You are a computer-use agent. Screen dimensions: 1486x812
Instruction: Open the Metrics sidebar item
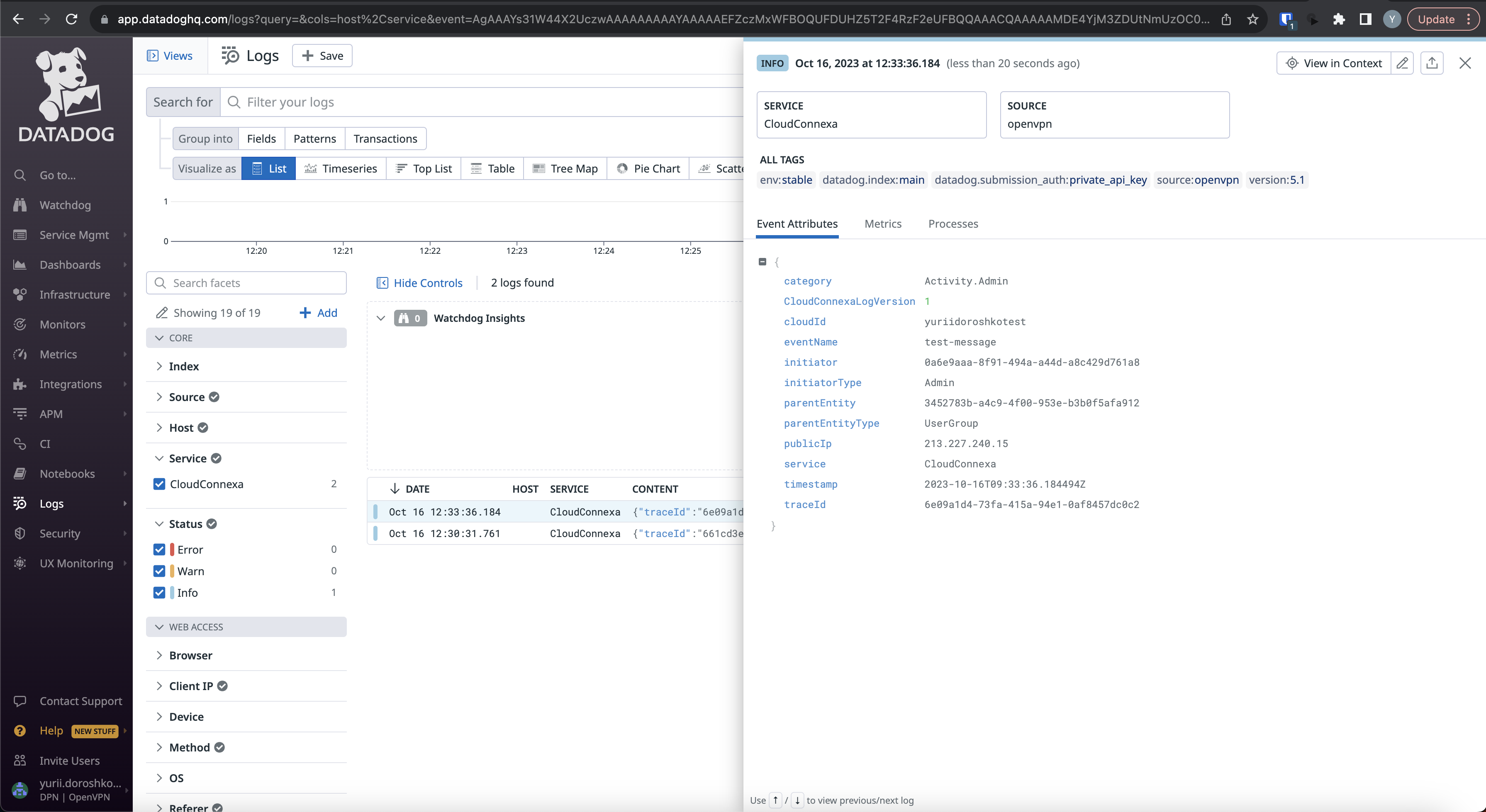pos(59,354)
